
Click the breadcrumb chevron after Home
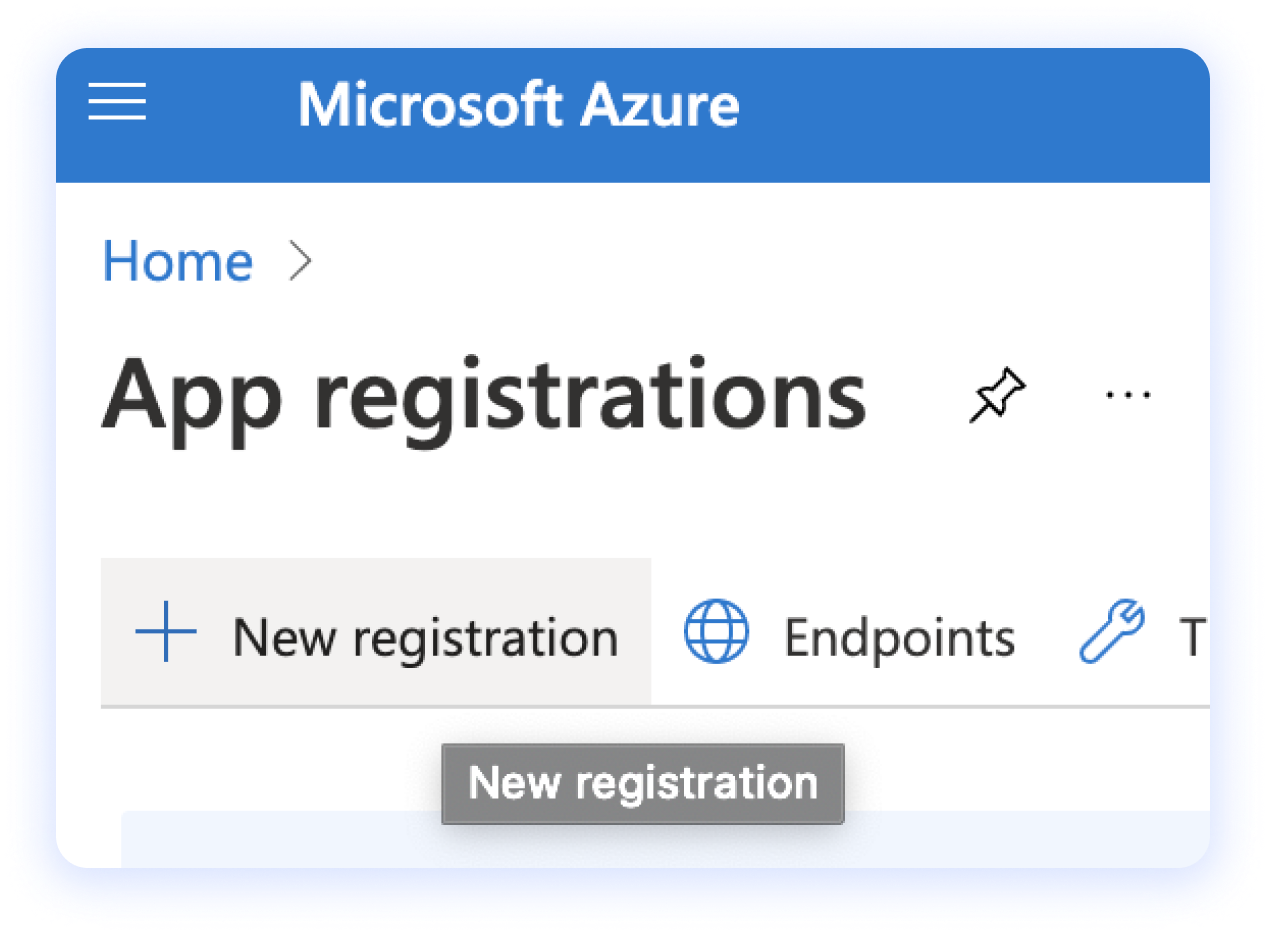tap(300, 261)
